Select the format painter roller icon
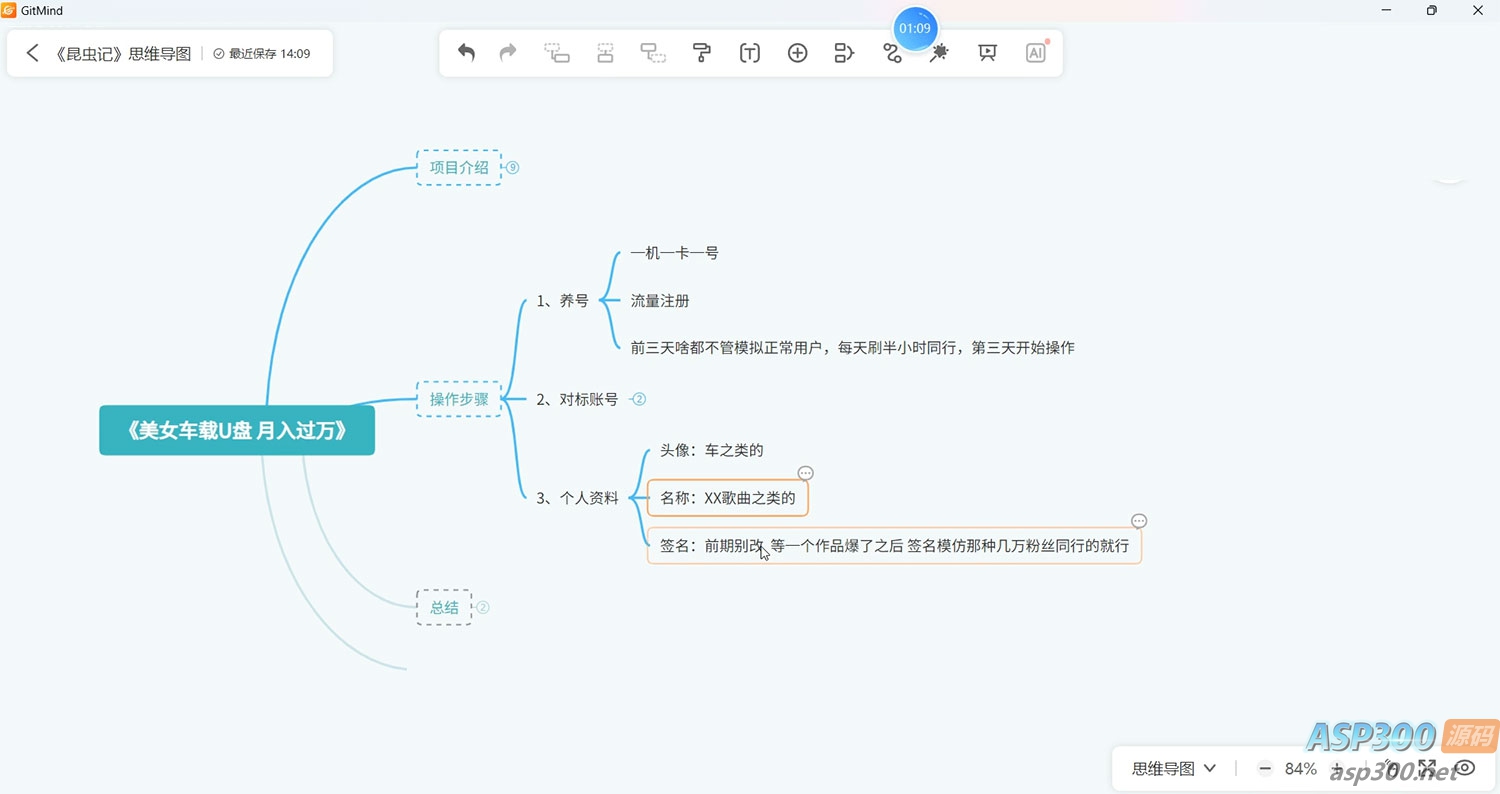 (701, 53)
